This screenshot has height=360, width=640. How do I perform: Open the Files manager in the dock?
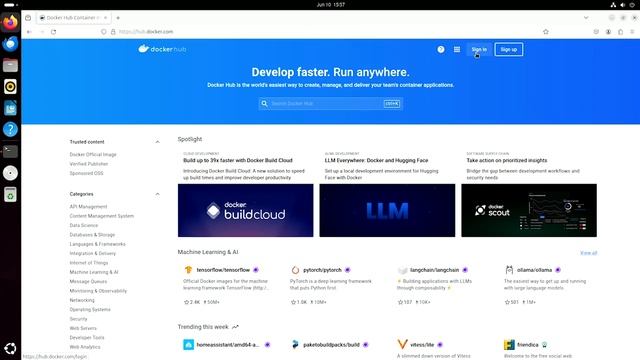pos(10,65)
